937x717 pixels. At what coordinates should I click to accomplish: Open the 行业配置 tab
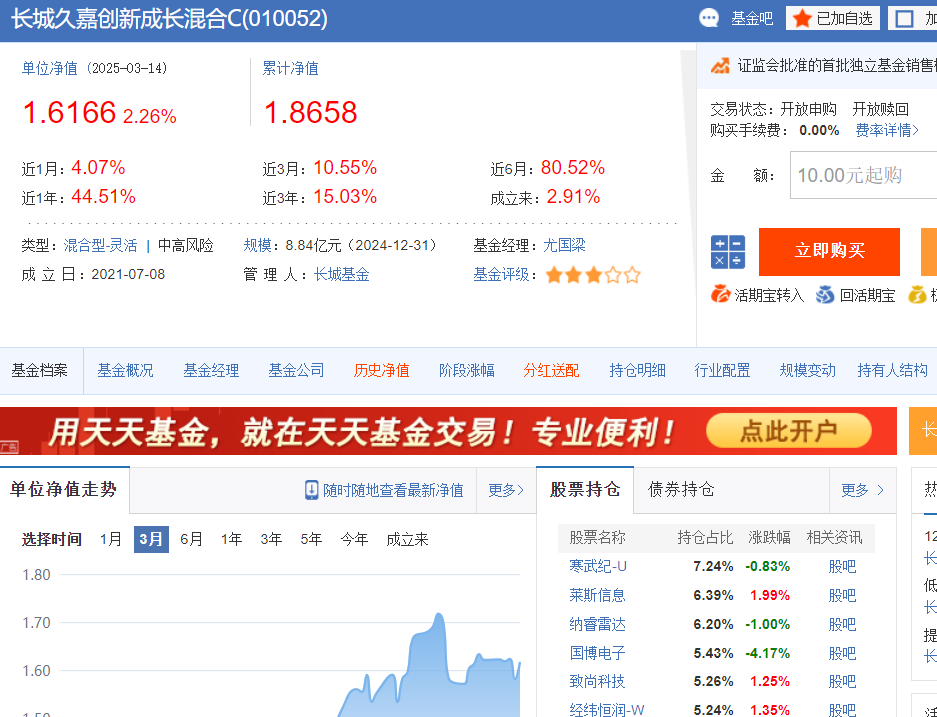[x=722, y=370]
